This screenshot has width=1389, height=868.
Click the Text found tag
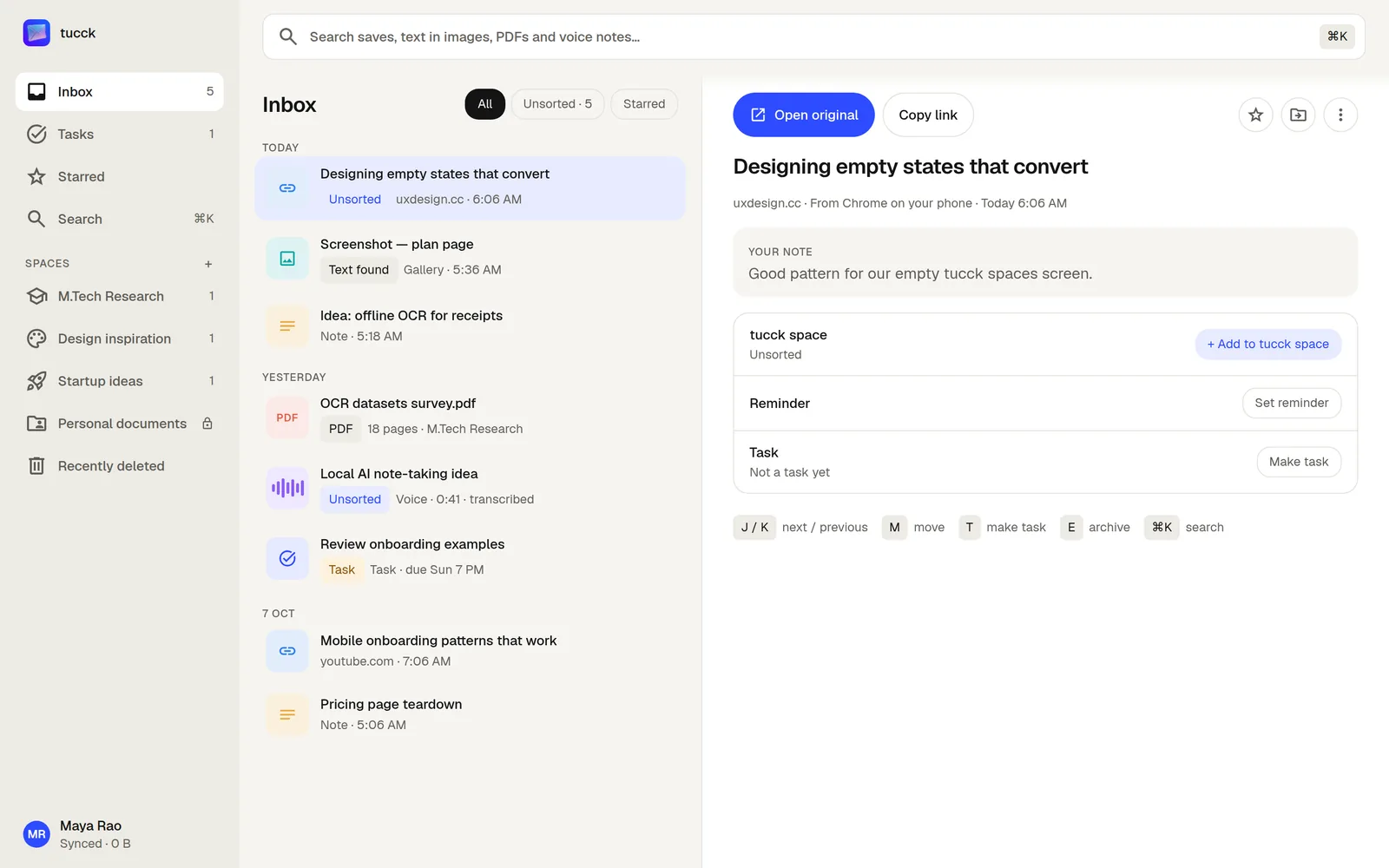pos(359,270)
